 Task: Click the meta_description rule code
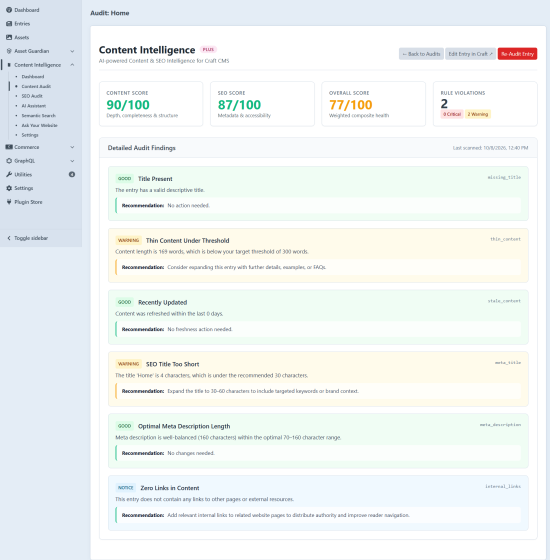point(500,425)
